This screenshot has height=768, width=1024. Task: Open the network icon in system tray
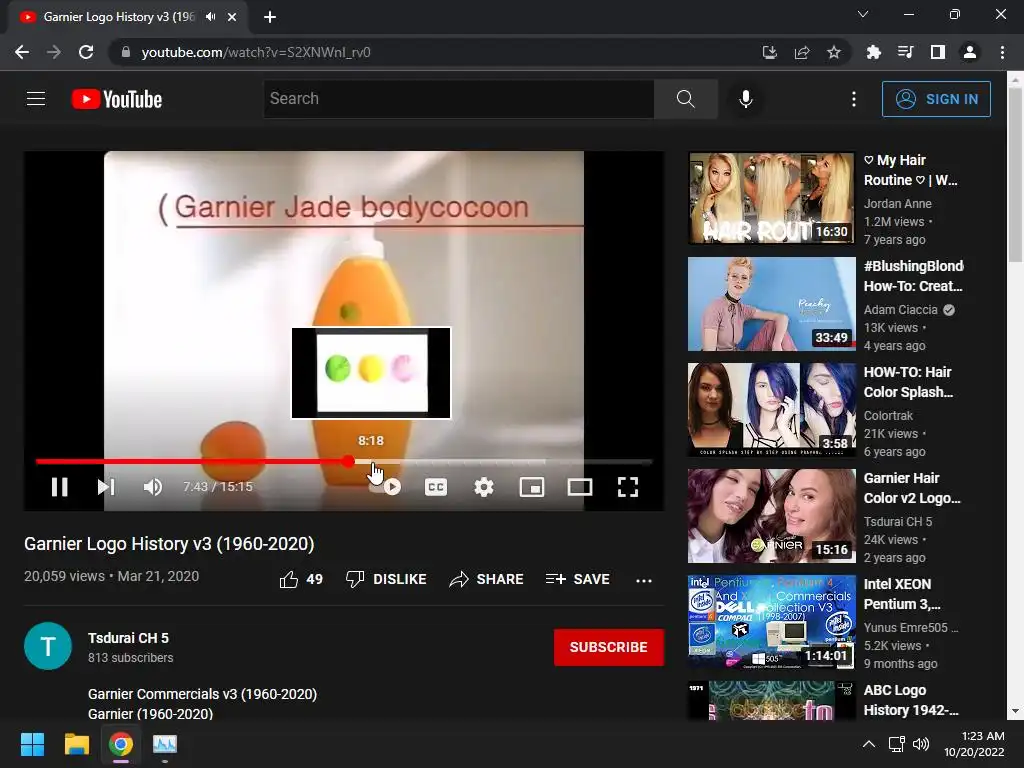pos(897,744)
